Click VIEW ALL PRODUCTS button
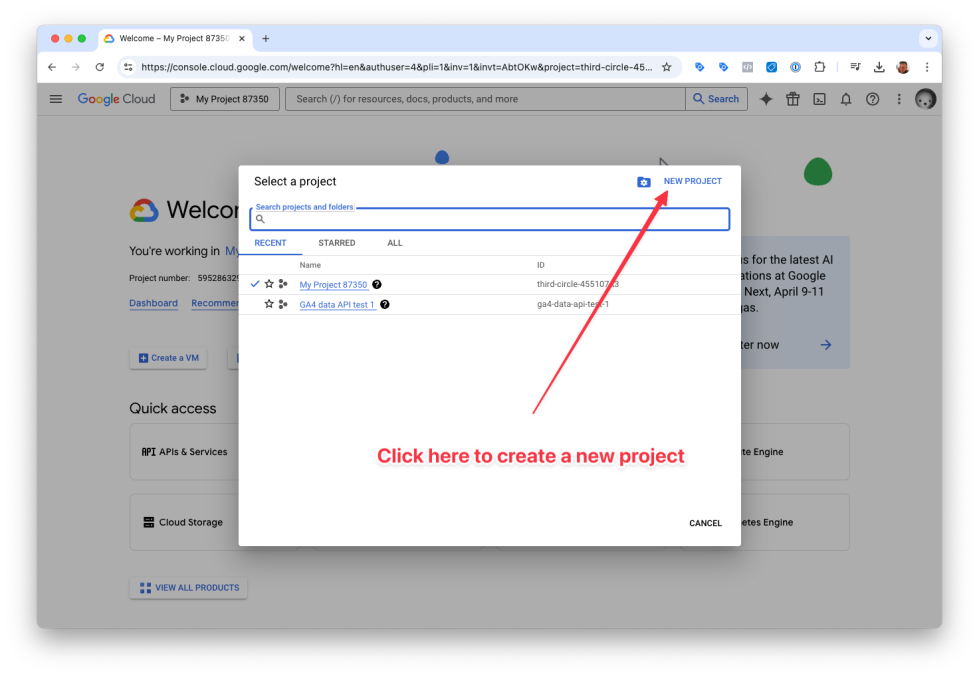Screen dimensions: 979x677 click(189, 588)
